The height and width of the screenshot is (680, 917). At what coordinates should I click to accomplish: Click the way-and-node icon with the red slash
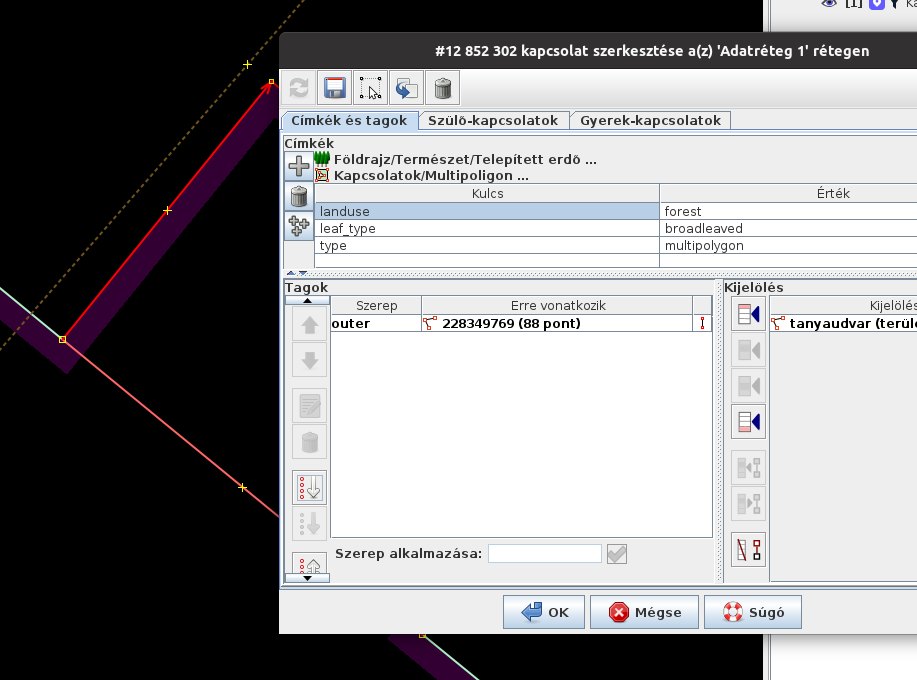point(749,550)
